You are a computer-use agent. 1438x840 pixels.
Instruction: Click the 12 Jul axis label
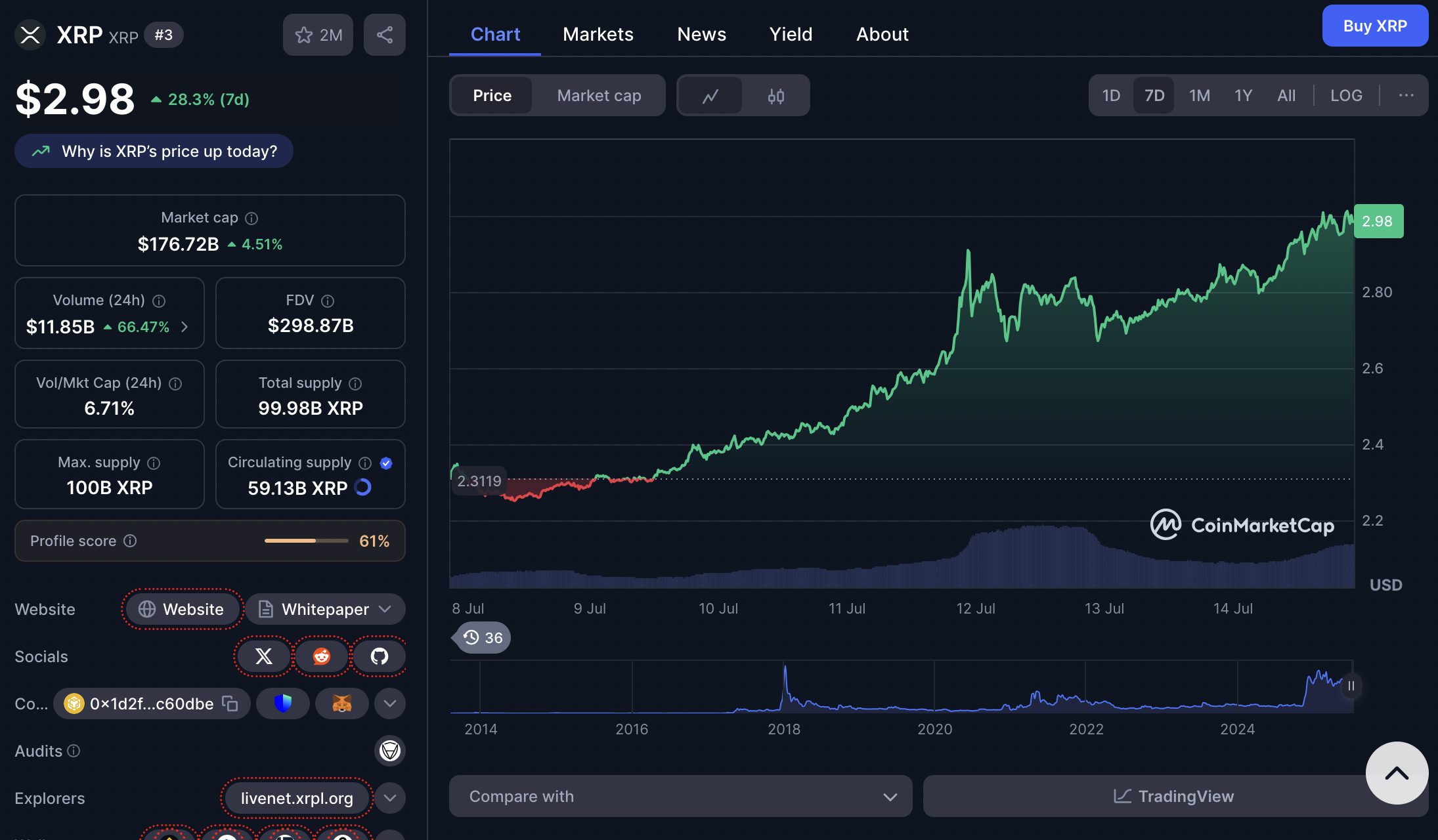976,608
